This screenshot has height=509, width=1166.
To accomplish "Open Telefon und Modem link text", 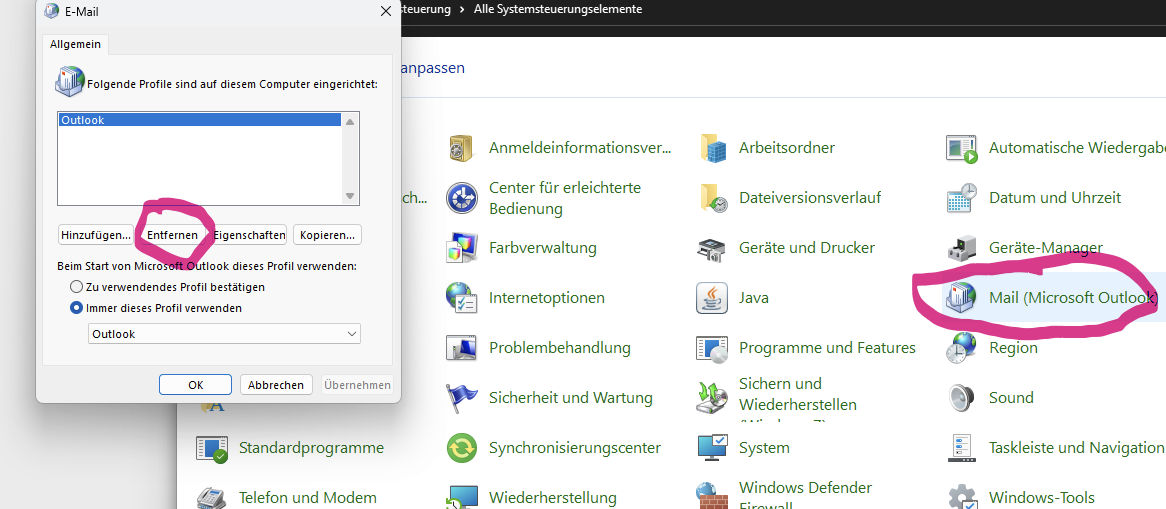I will coord(307,497).
